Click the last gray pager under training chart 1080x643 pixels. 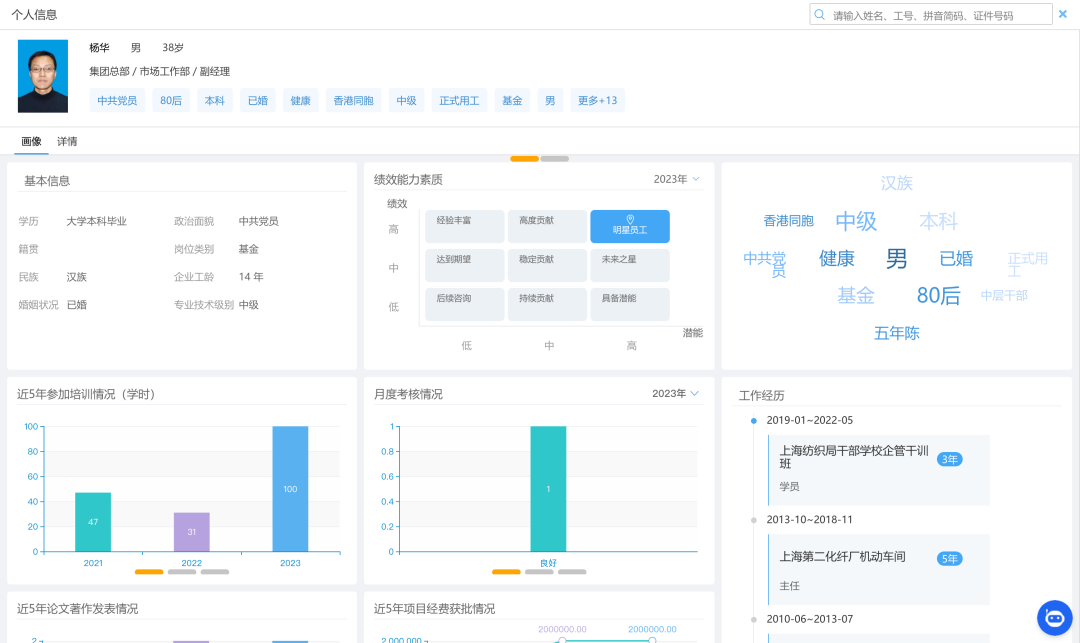[215, 571]
